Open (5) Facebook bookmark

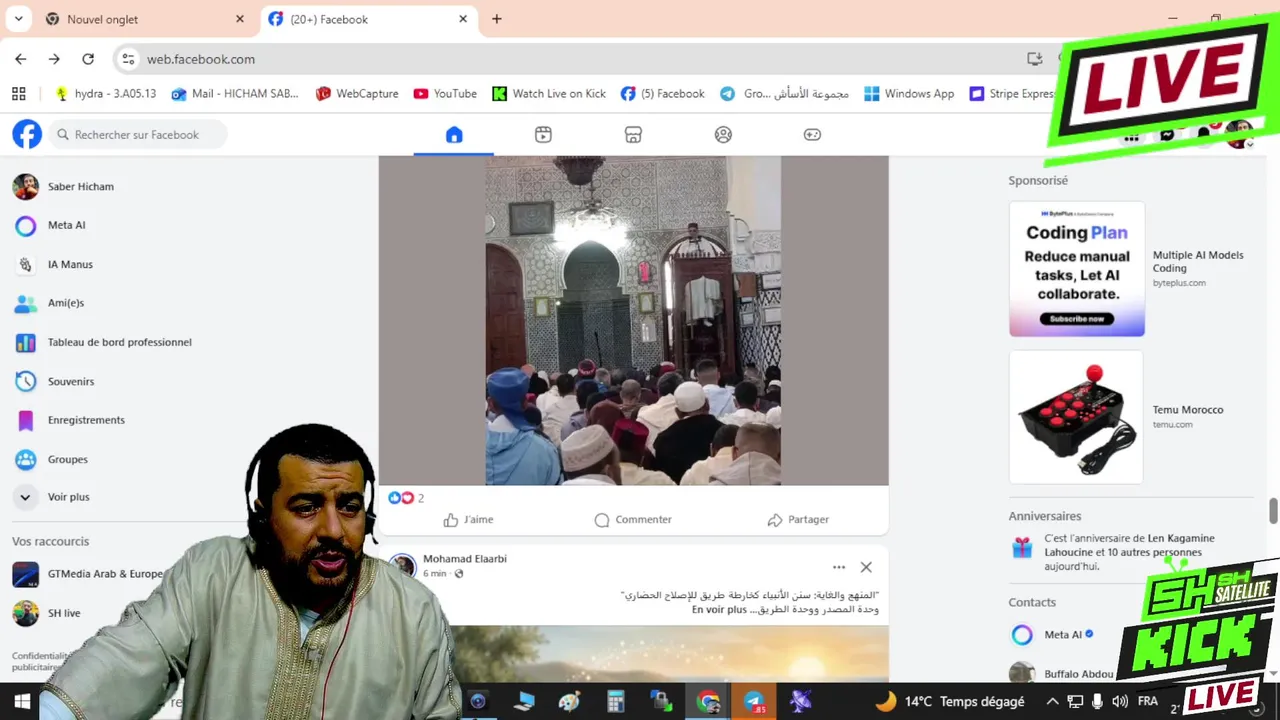click(662, 94)
